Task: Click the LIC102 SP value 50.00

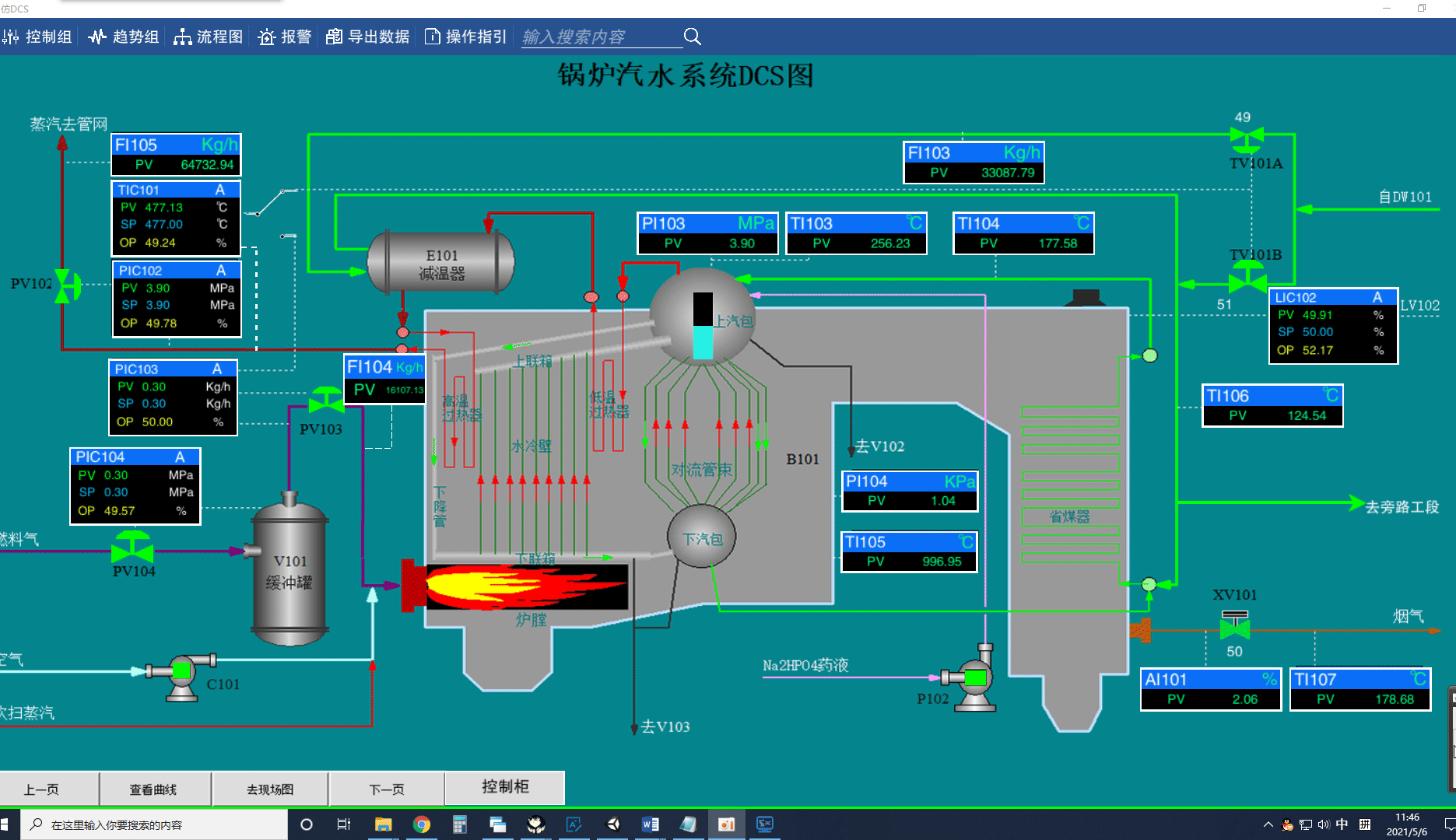Action: click(x=1317, y=332)
